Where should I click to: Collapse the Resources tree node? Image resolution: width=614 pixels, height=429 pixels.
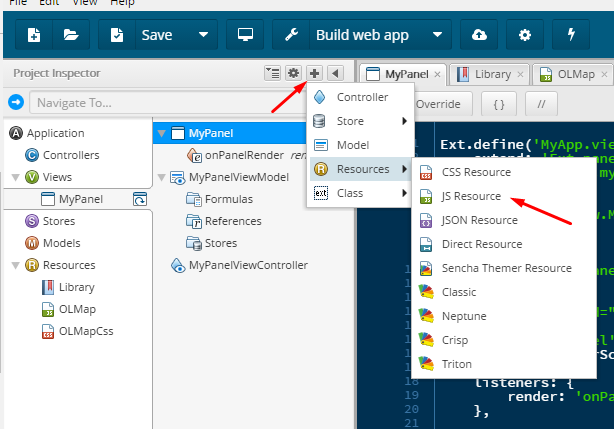pos(16,265)
